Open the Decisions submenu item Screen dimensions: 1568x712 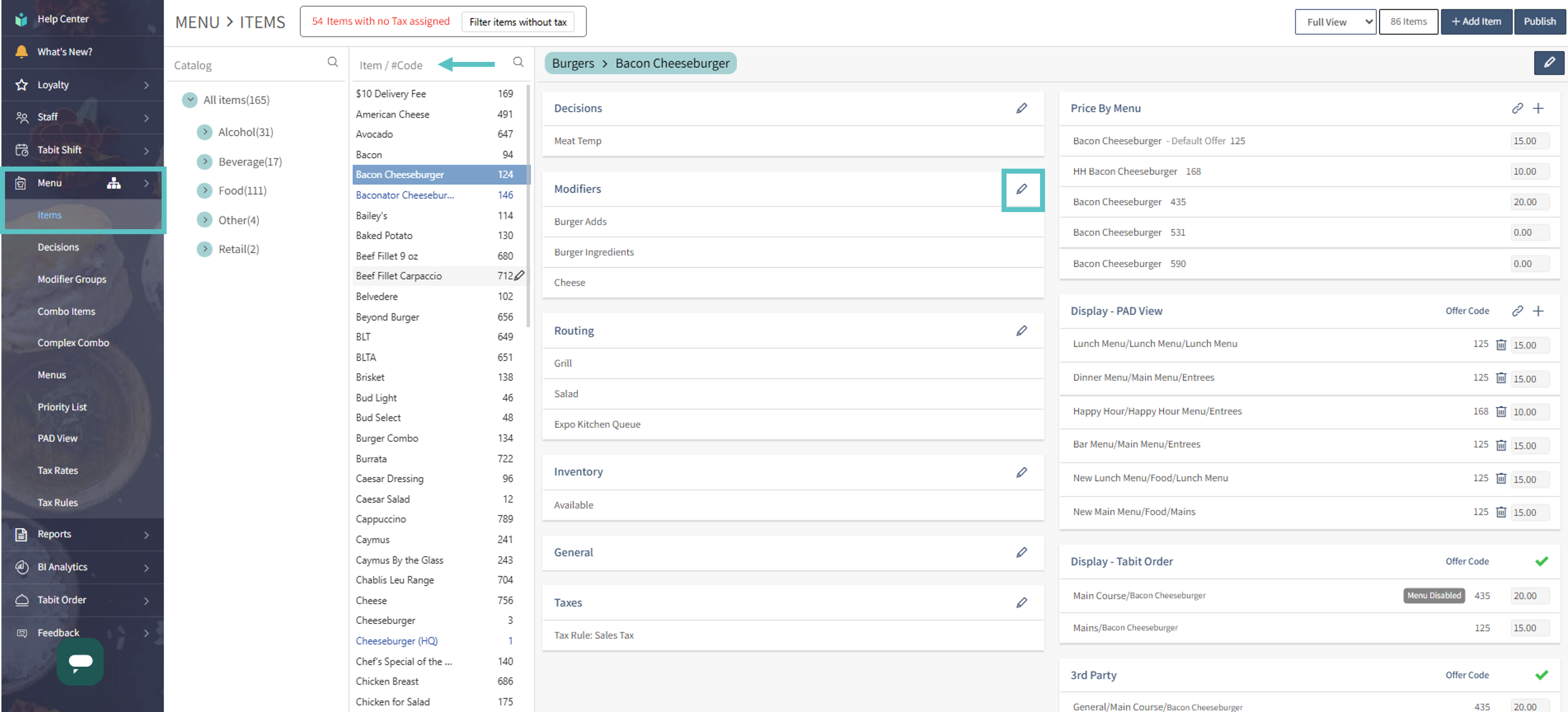[58, 247]
